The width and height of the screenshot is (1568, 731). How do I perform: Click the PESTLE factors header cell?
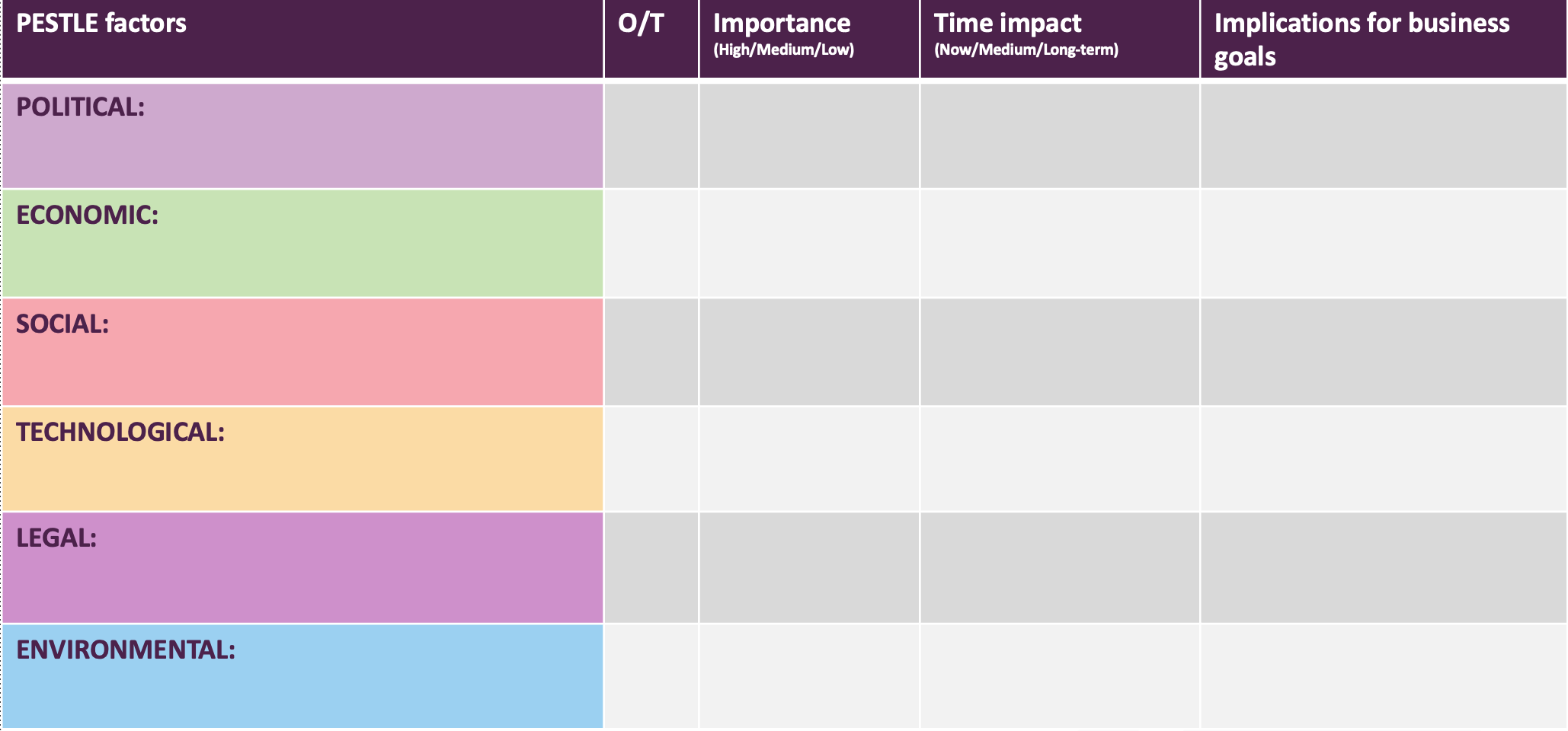coord(302,38)
